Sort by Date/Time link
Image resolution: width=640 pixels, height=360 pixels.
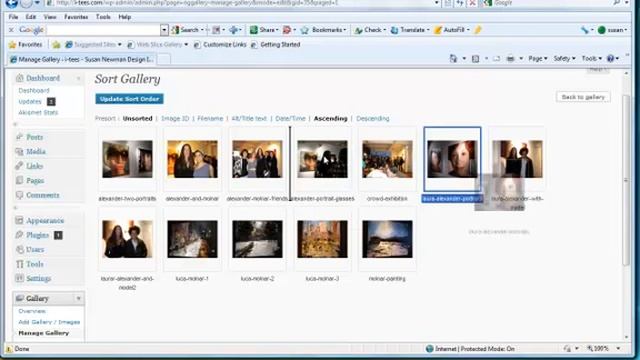290,118
